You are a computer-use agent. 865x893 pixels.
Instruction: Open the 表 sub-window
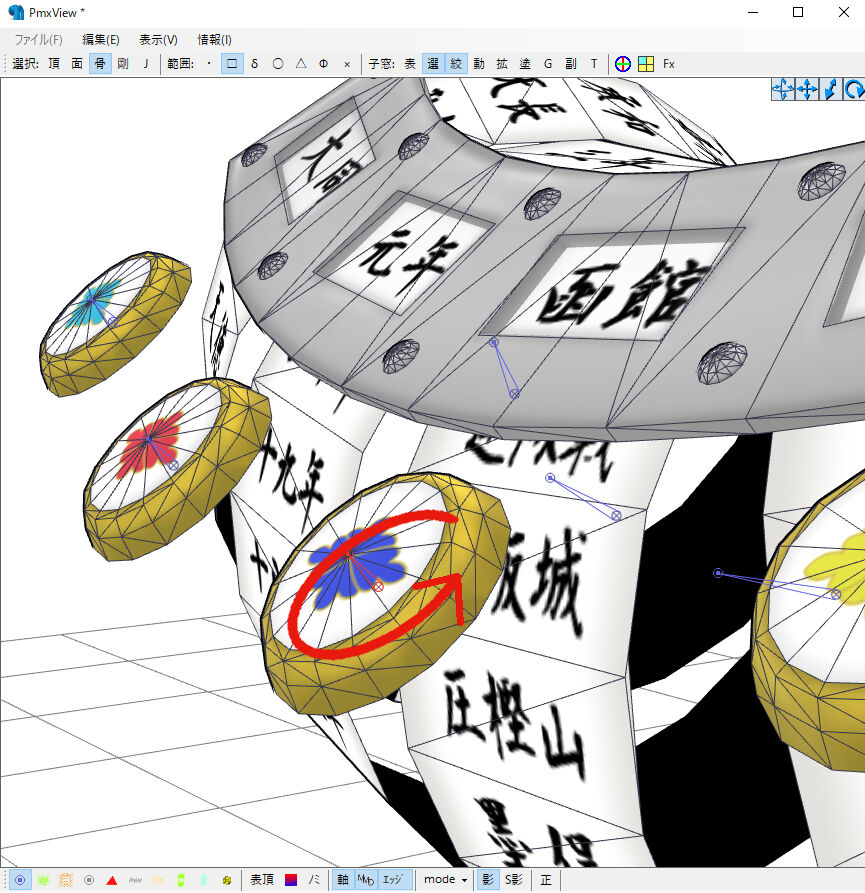pos(410,64)
